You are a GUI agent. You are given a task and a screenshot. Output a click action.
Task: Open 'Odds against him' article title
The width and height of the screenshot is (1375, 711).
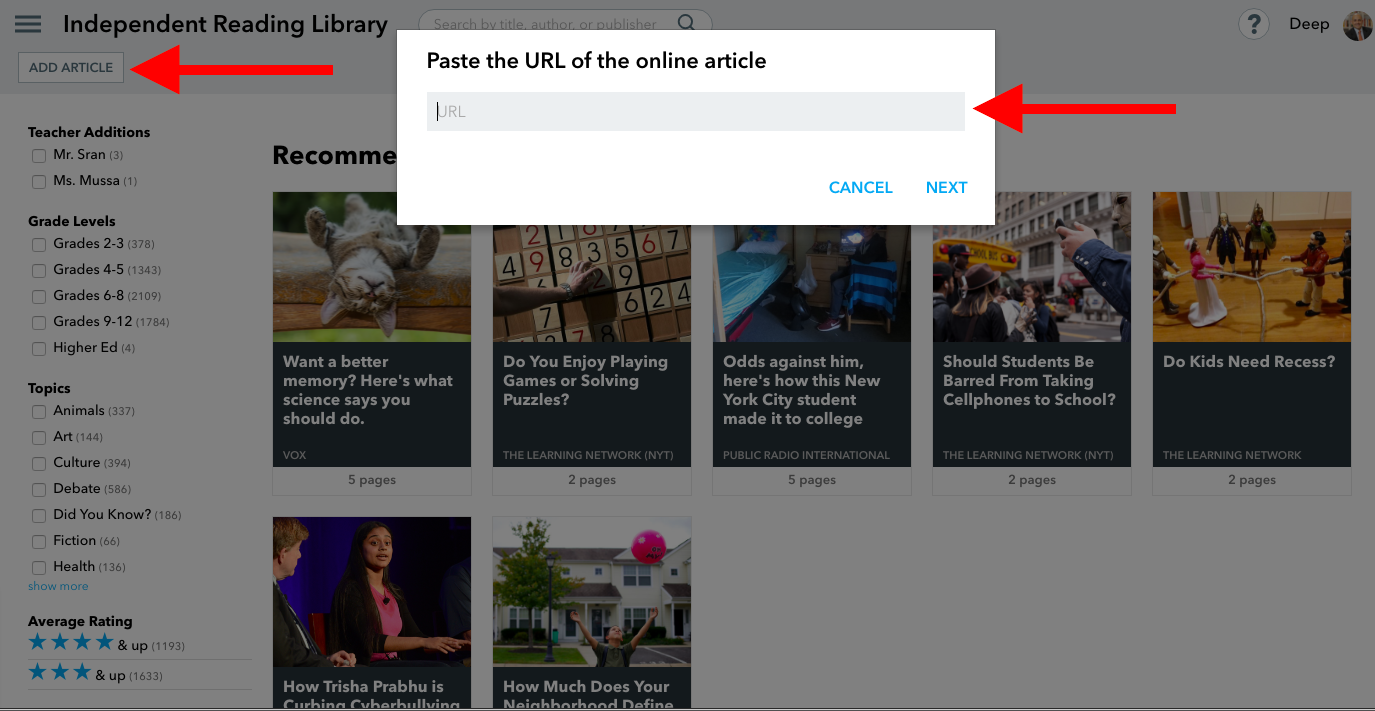point(802,390)
